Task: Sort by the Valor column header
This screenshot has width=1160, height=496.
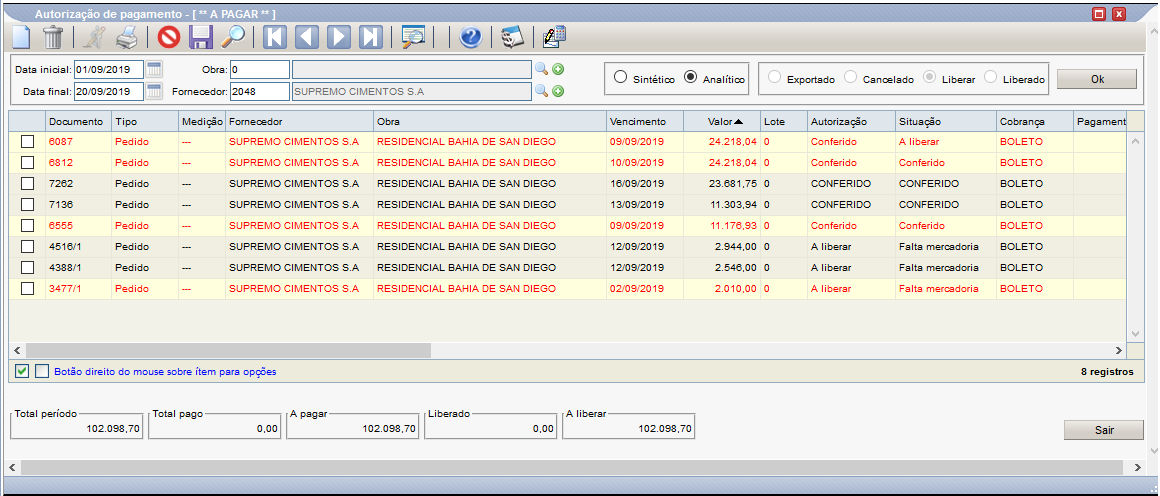Action: [x=721, y=121]
